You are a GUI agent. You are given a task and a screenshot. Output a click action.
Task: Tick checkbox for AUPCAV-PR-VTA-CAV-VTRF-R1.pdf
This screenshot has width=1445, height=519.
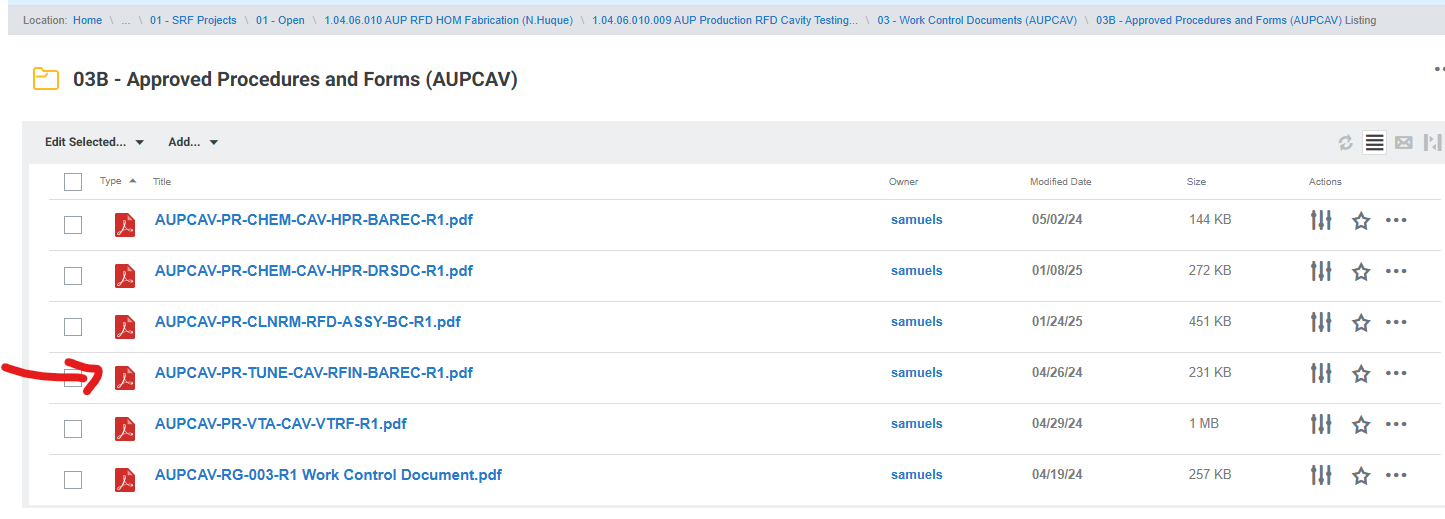click(73, 429)
